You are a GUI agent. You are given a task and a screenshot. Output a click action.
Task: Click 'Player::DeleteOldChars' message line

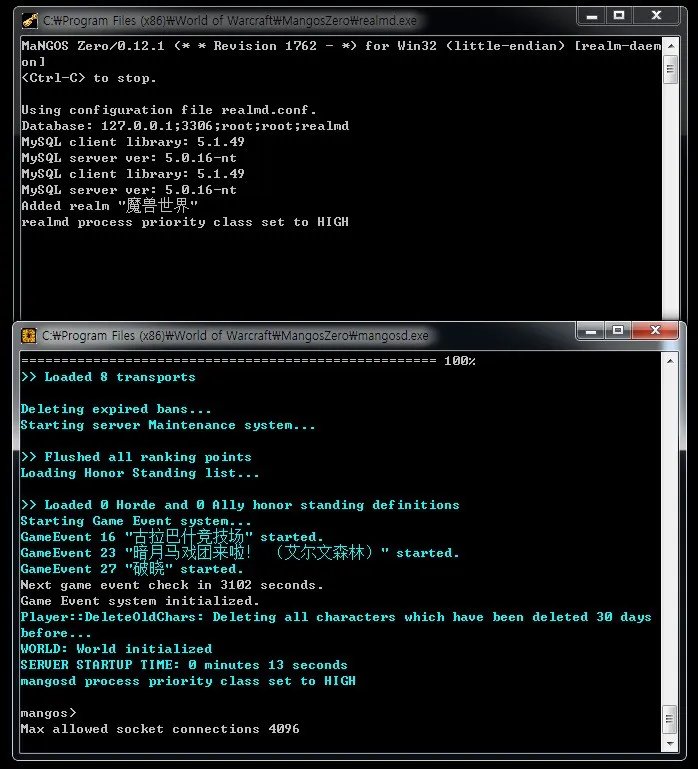[x=336, y=625]
